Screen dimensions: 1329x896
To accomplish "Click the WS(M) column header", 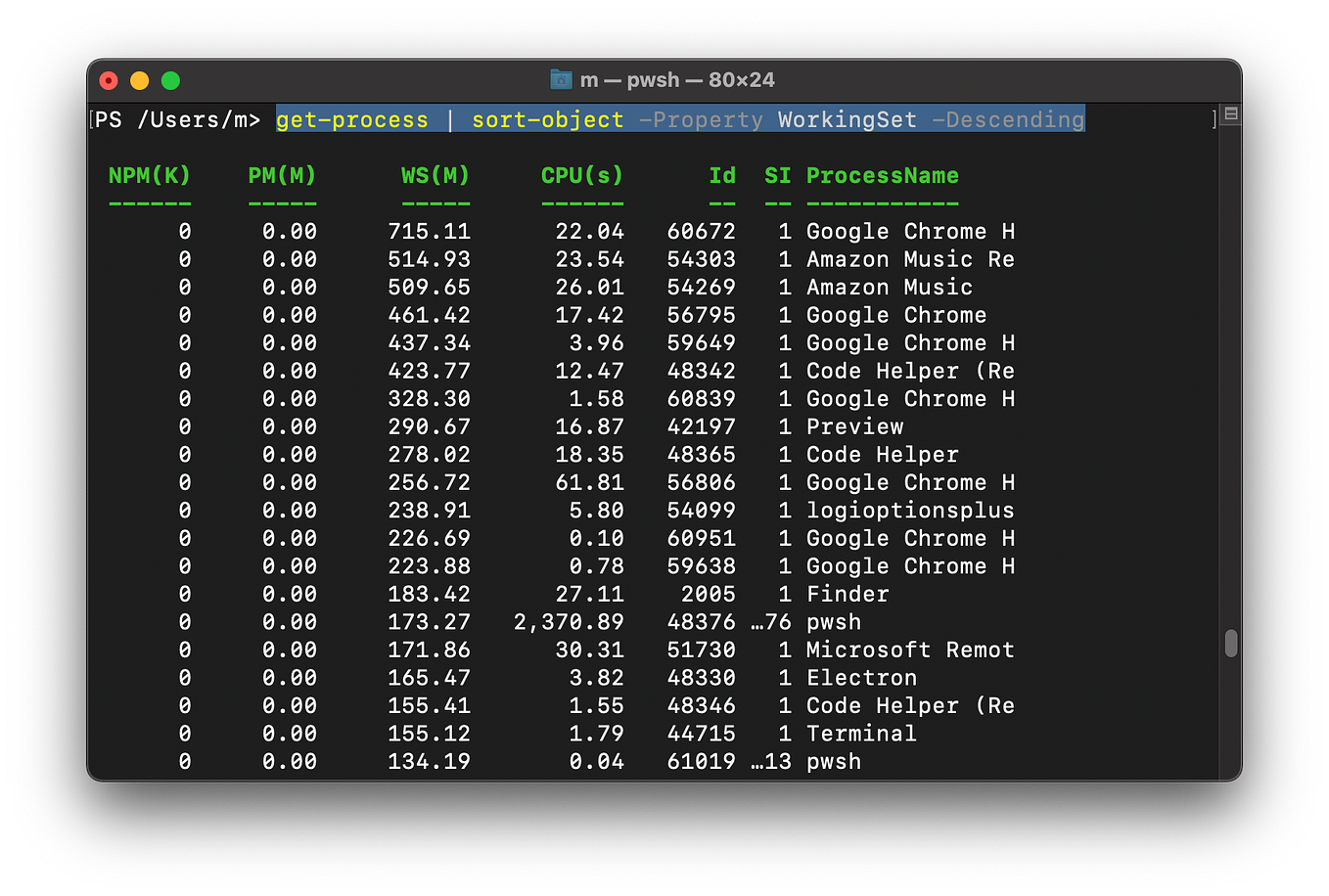I will point(436,175).
